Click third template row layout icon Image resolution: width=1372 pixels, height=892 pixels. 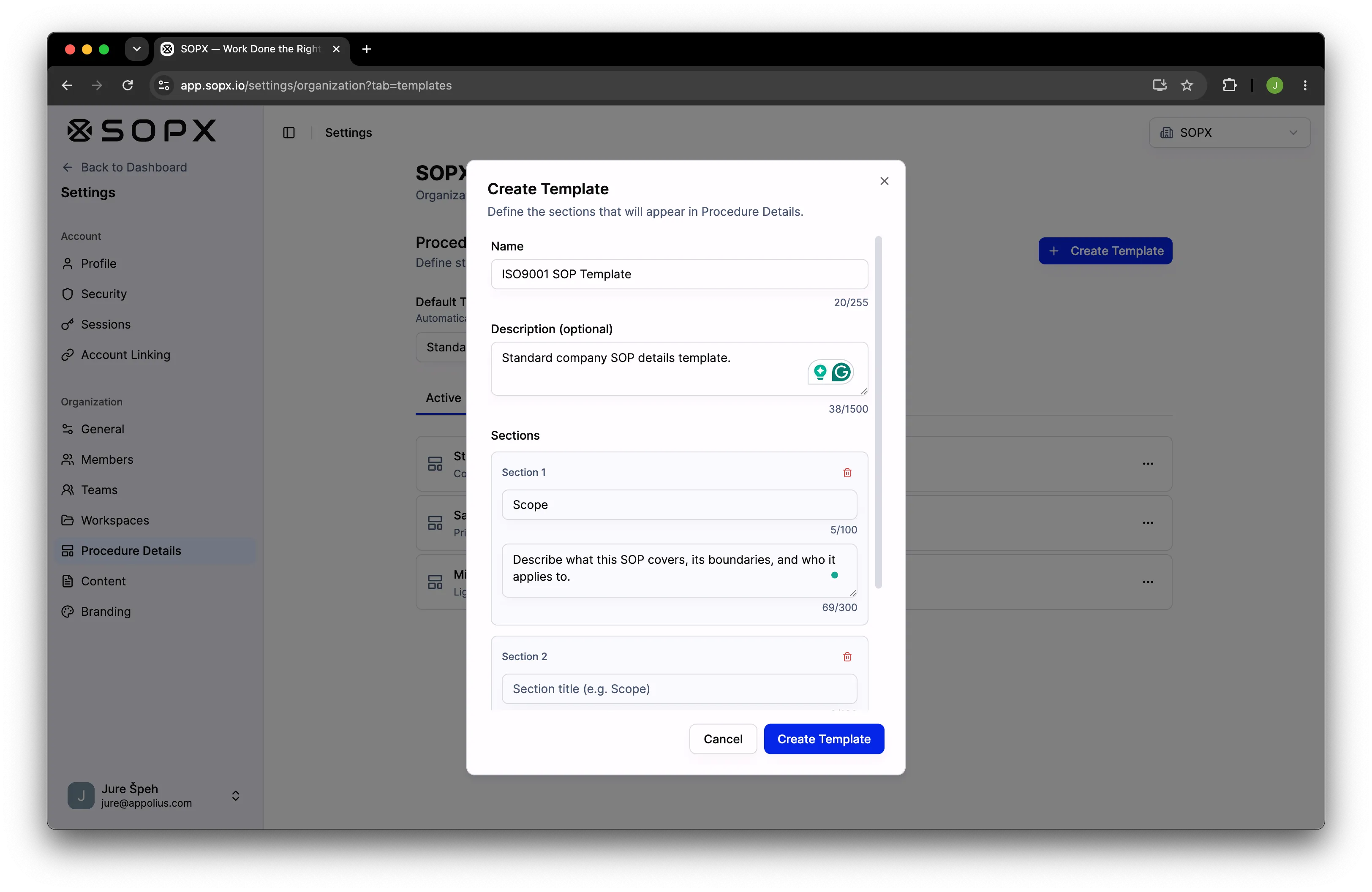click(x=435, y=582)
